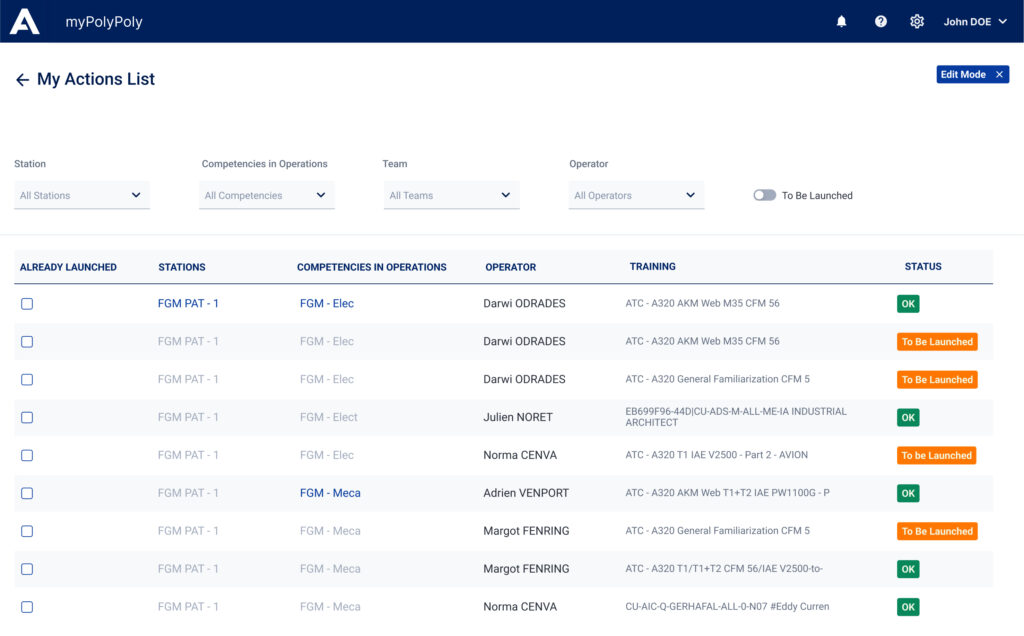Expand the All Competencies dropdown
This screenshot has width=1024, height=636.
[x=266, y=196]
